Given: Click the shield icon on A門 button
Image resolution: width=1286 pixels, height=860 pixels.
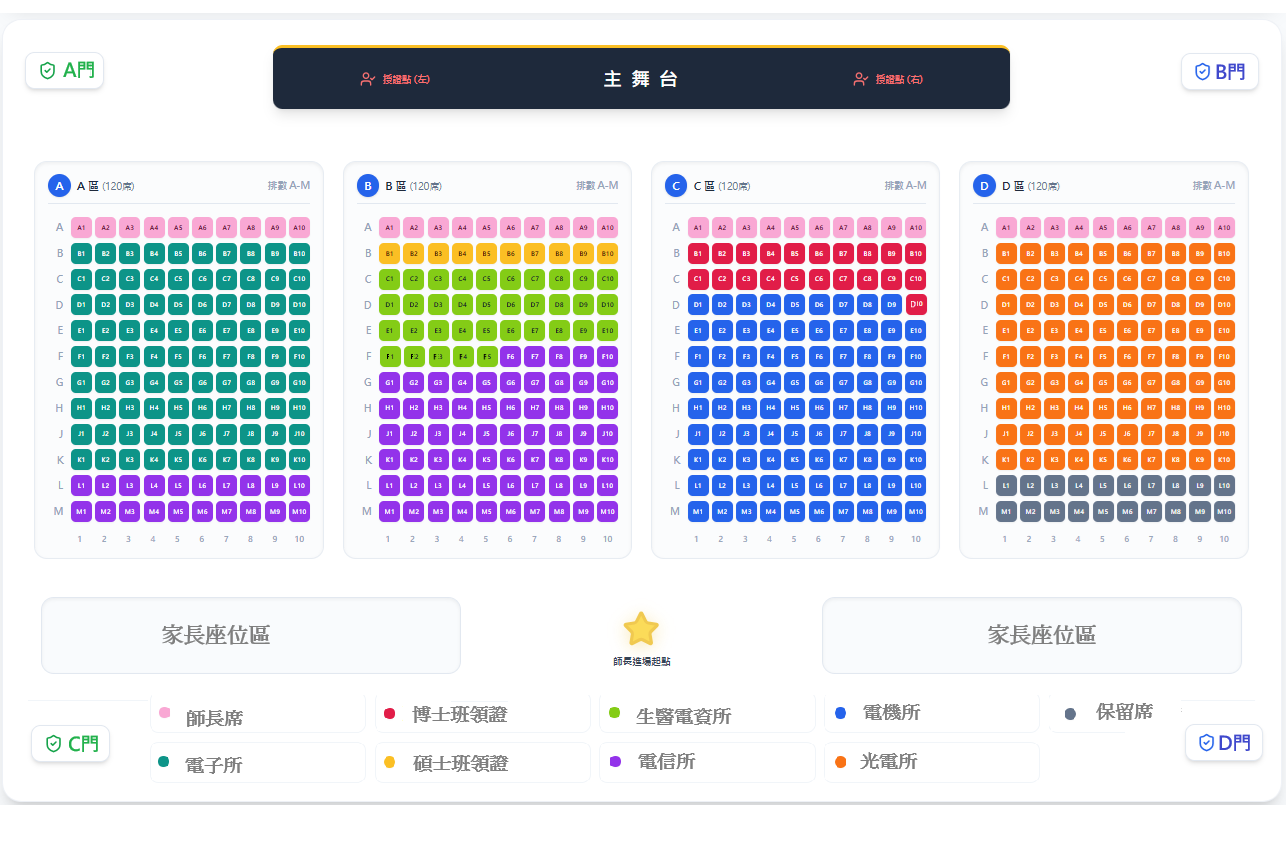Looking at the screenshot, I should tap(47, 70).
